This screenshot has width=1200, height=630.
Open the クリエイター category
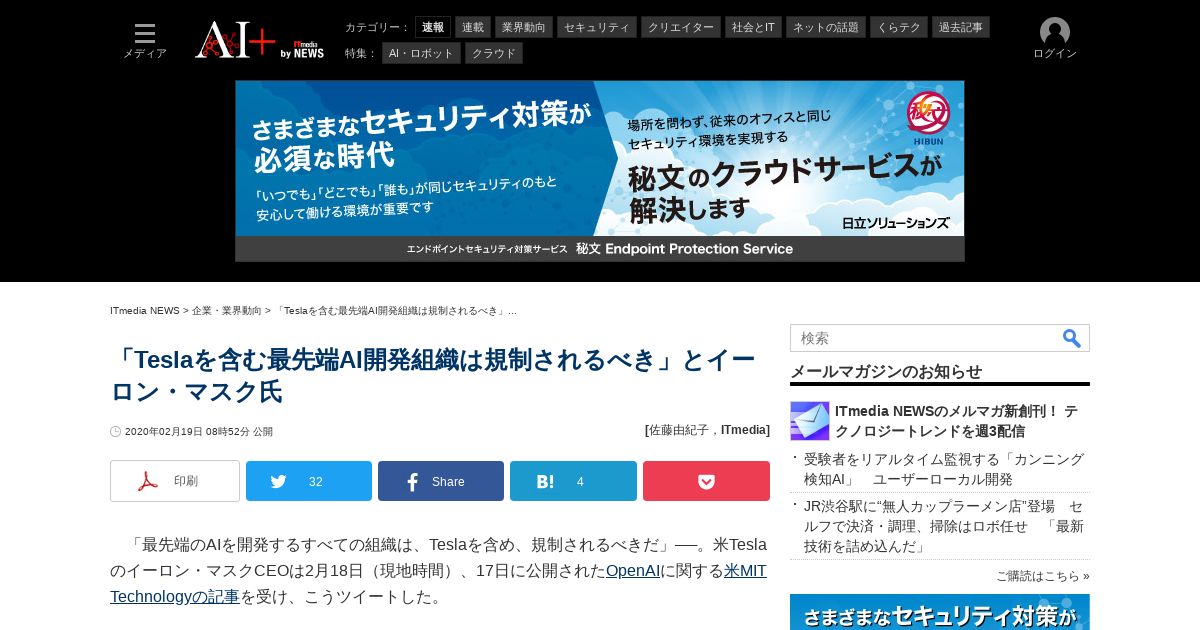pyautogui.click(x=681, y=27)
